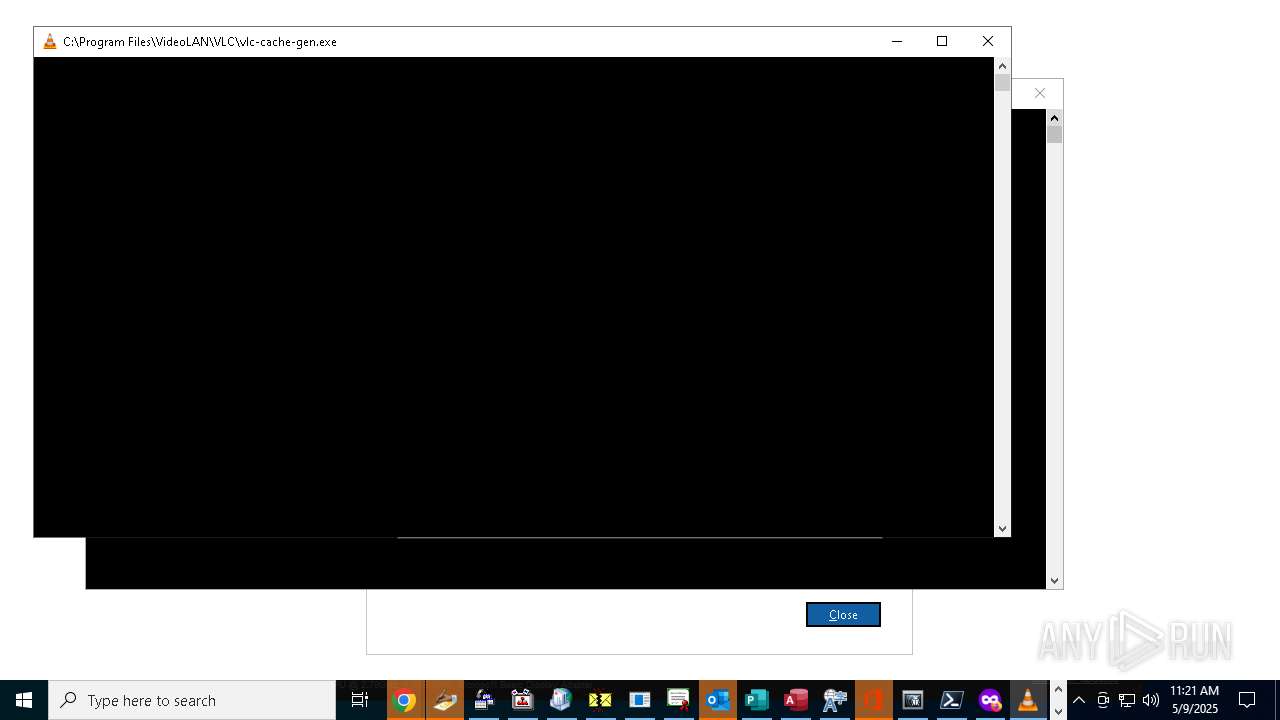Viewport: 1280px width, 720px height.
Task: Open Google Chrome from the taskbar
Action: click(x=405, y=700)
